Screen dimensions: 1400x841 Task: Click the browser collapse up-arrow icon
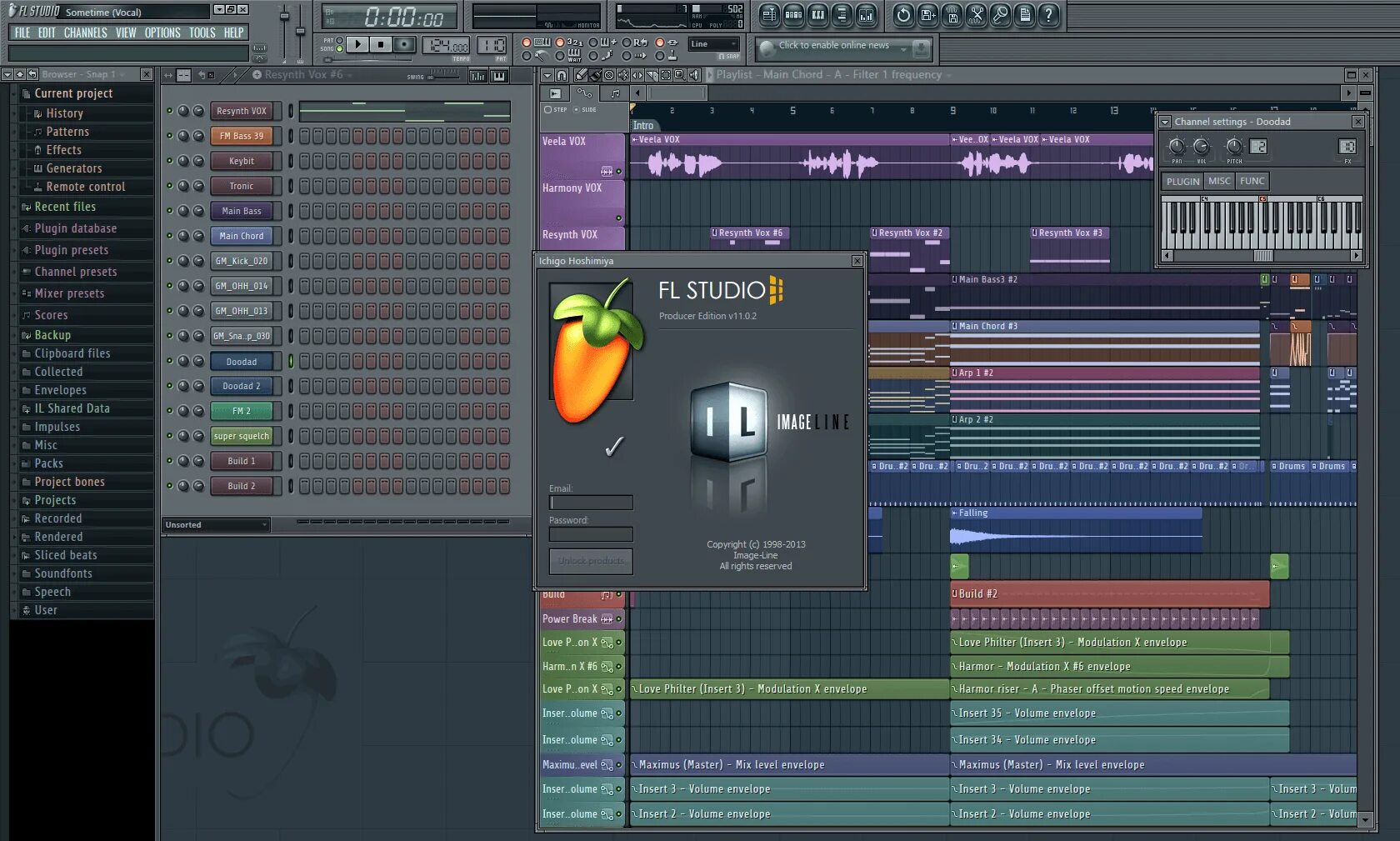19,74
